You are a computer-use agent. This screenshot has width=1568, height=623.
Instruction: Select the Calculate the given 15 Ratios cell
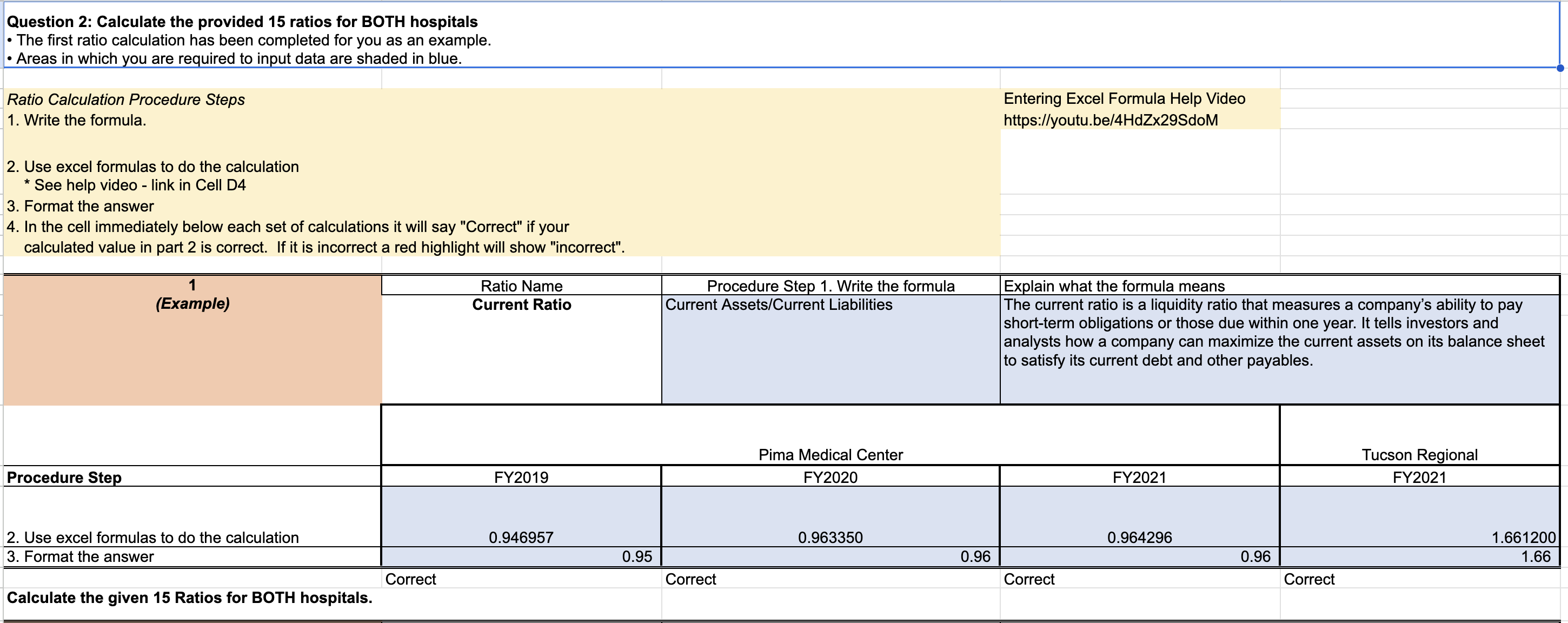coord(189,598)
